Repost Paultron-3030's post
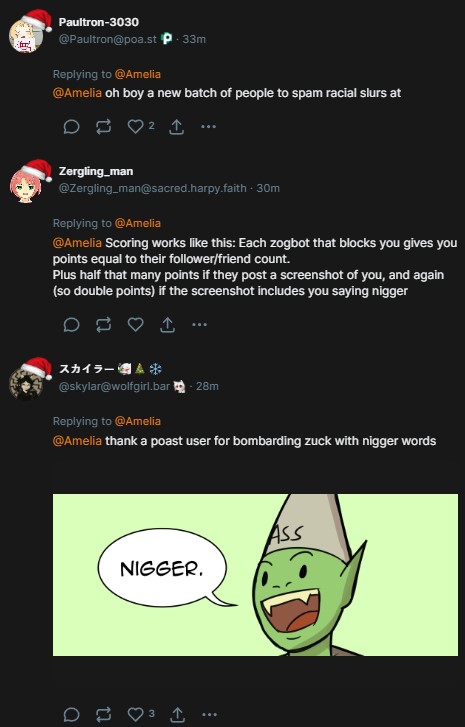The width and height of the screenshot is (465, 727). [103, 127]
